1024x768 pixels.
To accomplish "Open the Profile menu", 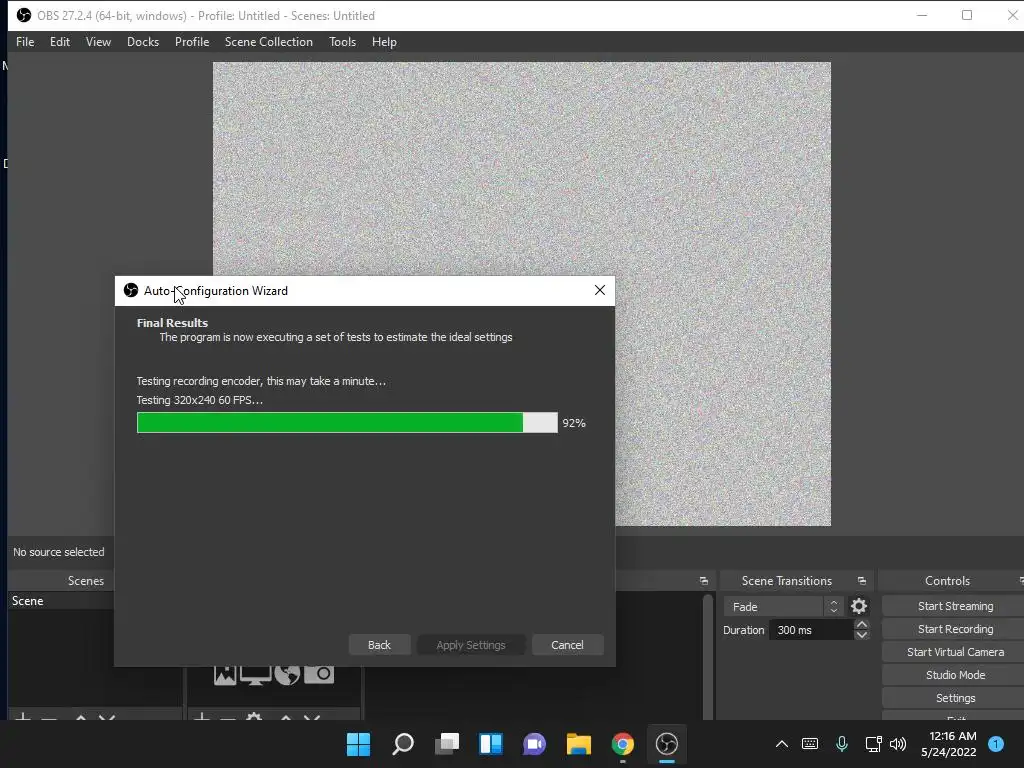I will pyautogui.click(x=192, y=42).
